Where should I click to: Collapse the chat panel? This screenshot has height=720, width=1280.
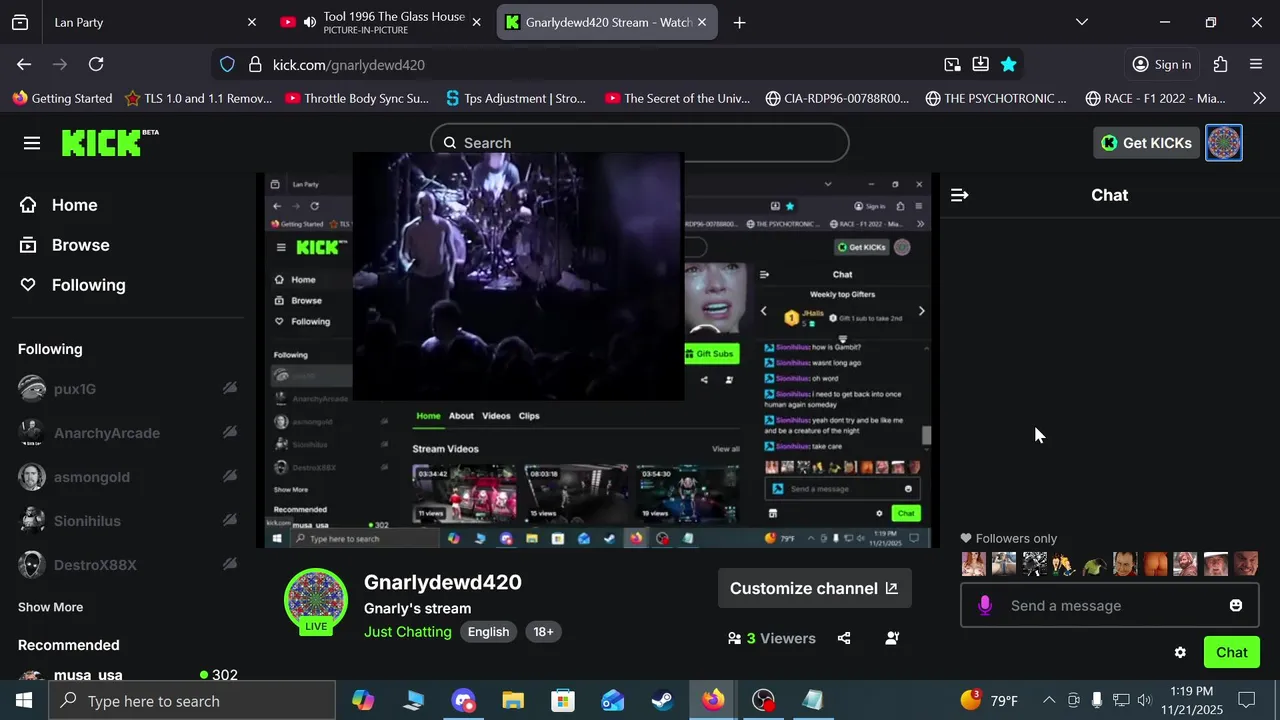960,195
